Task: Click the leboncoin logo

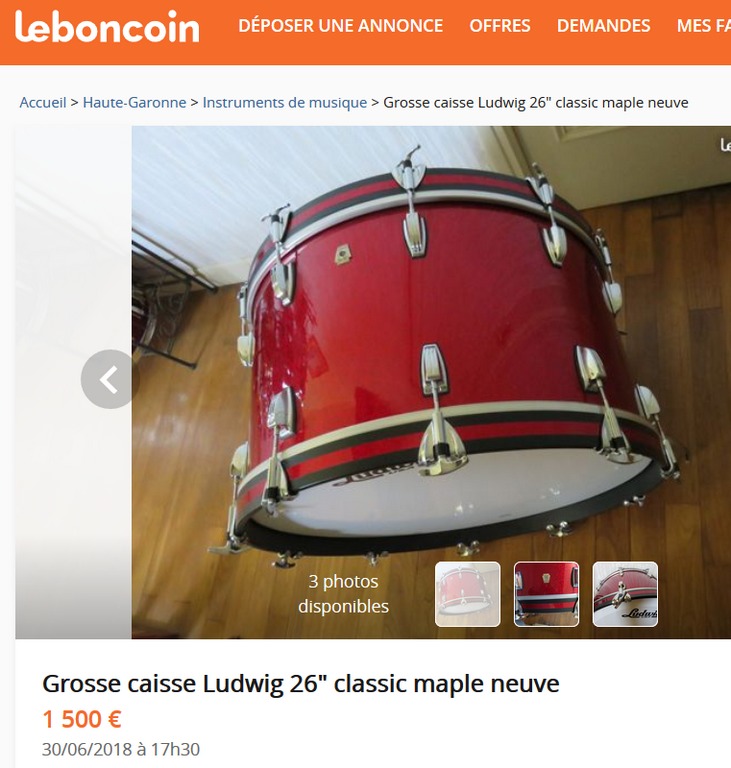Action: [x=107, y=26]
